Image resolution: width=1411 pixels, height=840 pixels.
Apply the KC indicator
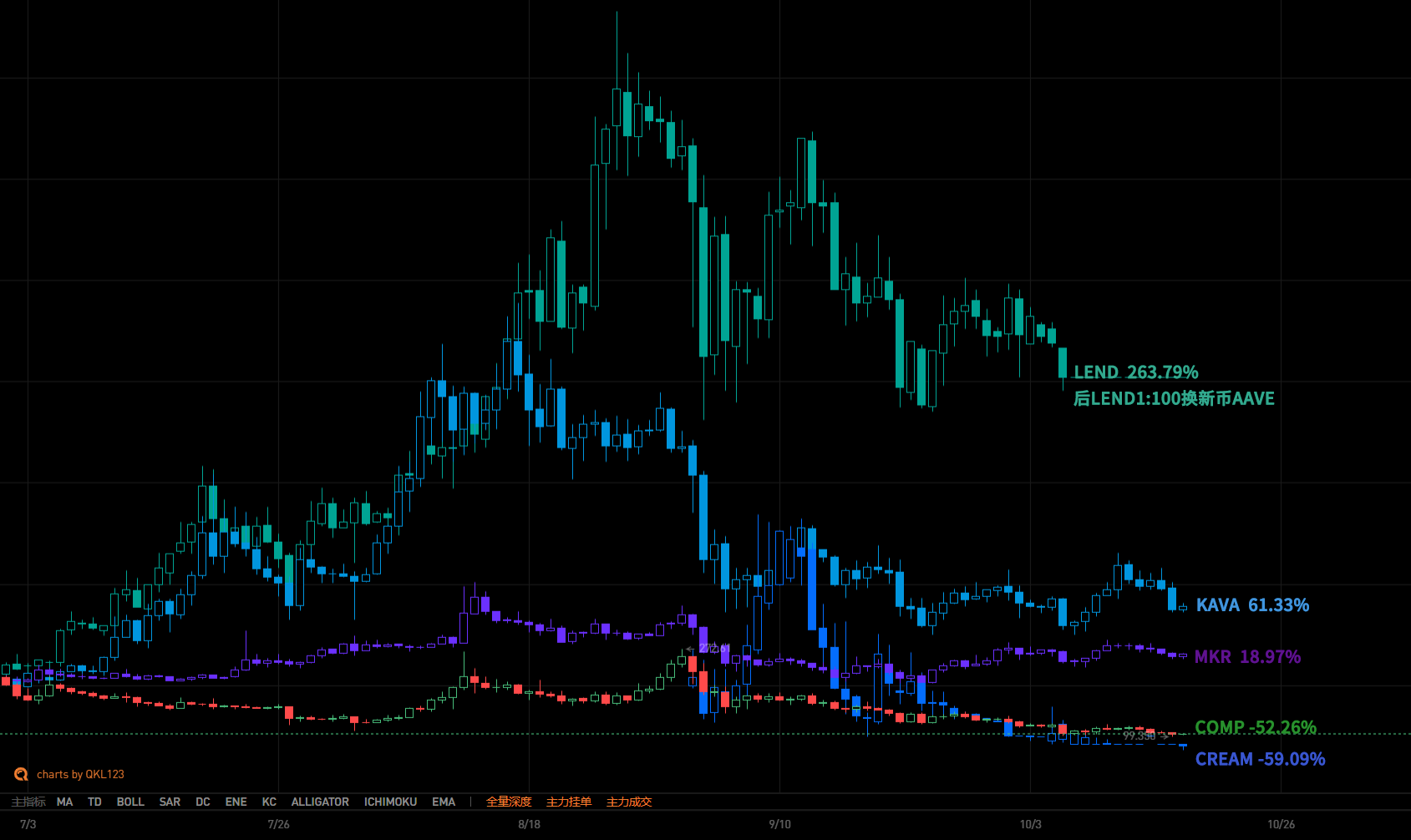coord(269,802)
